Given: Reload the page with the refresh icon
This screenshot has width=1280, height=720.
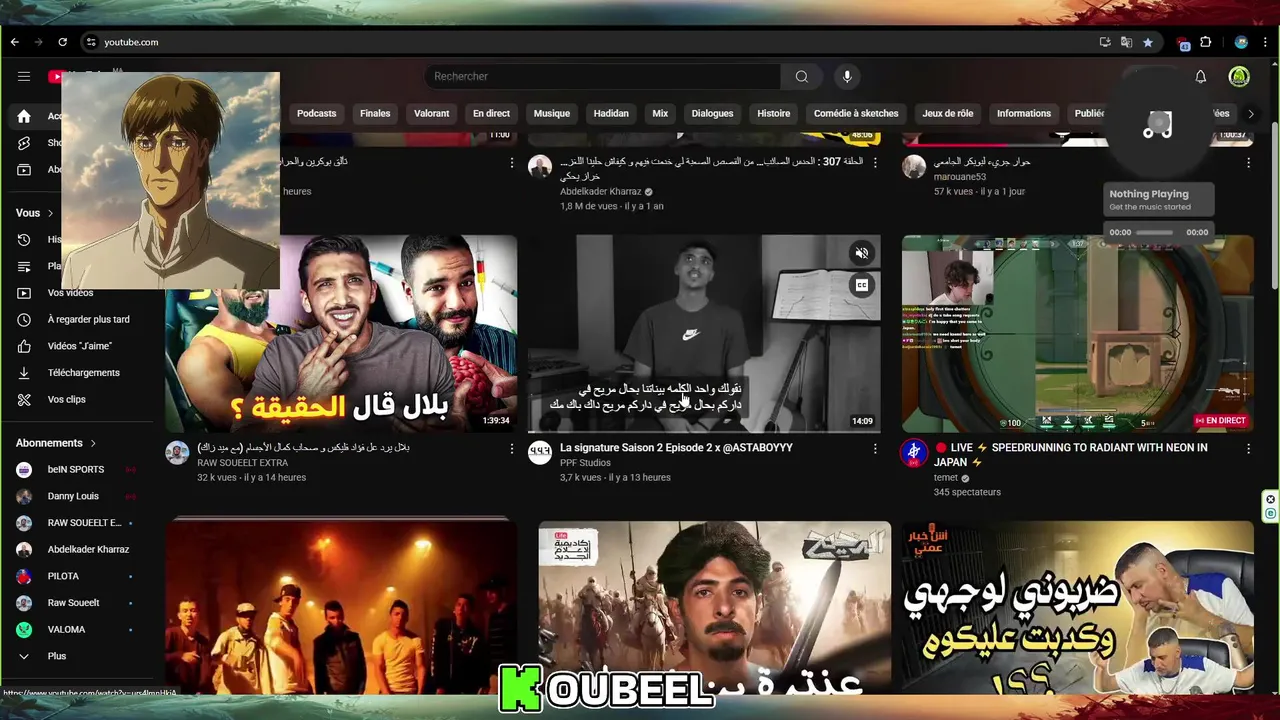Looking at the screenshot, I should click(x=62, y=42).
